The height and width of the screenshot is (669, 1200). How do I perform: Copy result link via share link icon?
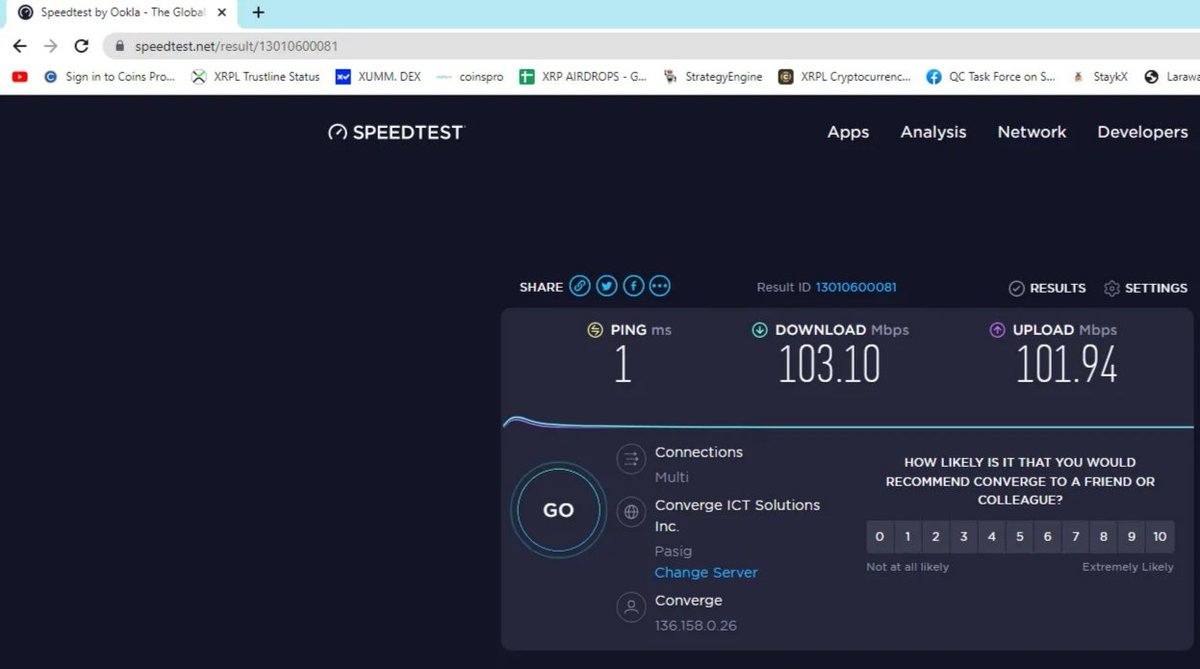click(x=580, y=286)
